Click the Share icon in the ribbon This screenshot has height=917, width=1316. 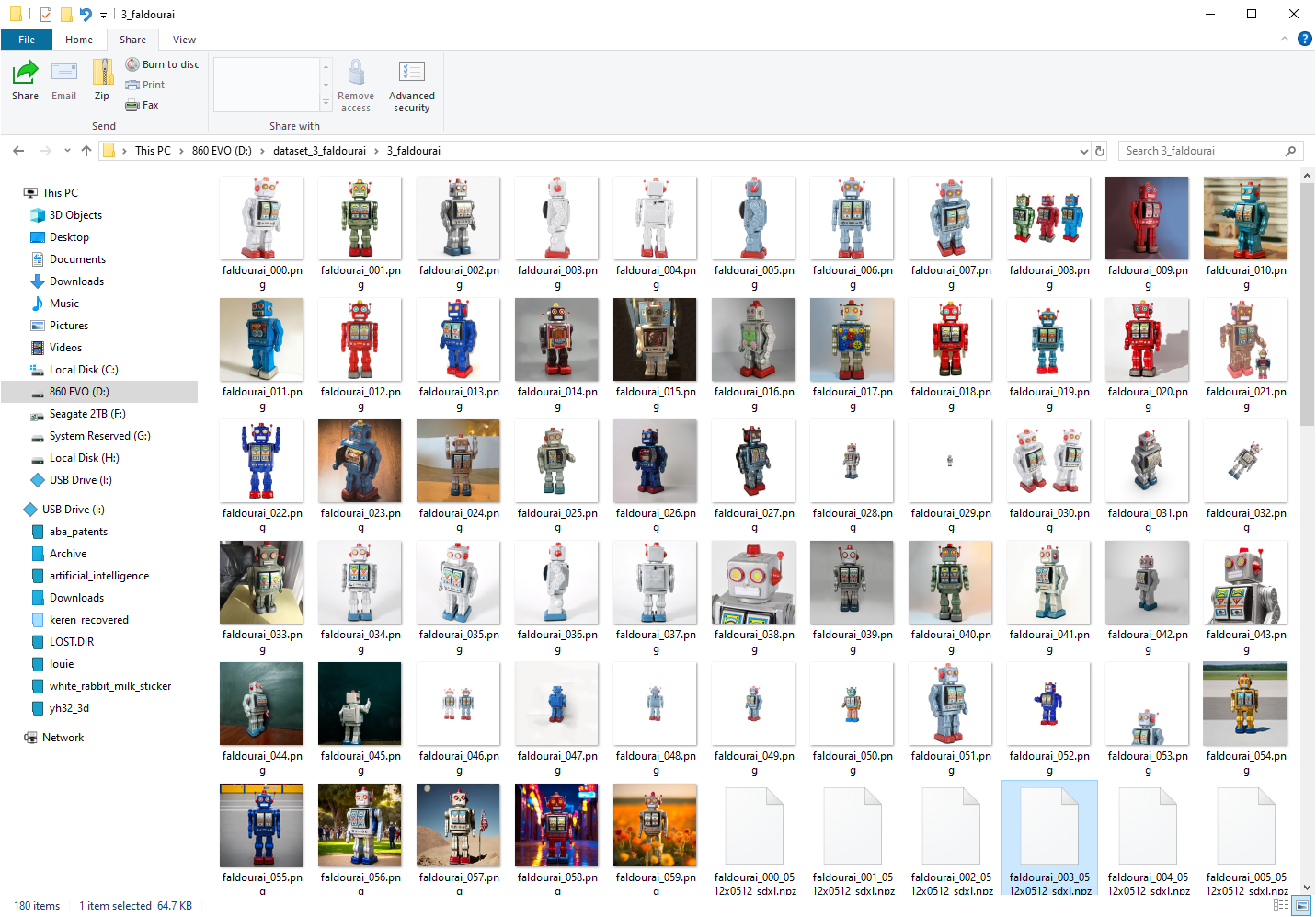click(25, 79)
